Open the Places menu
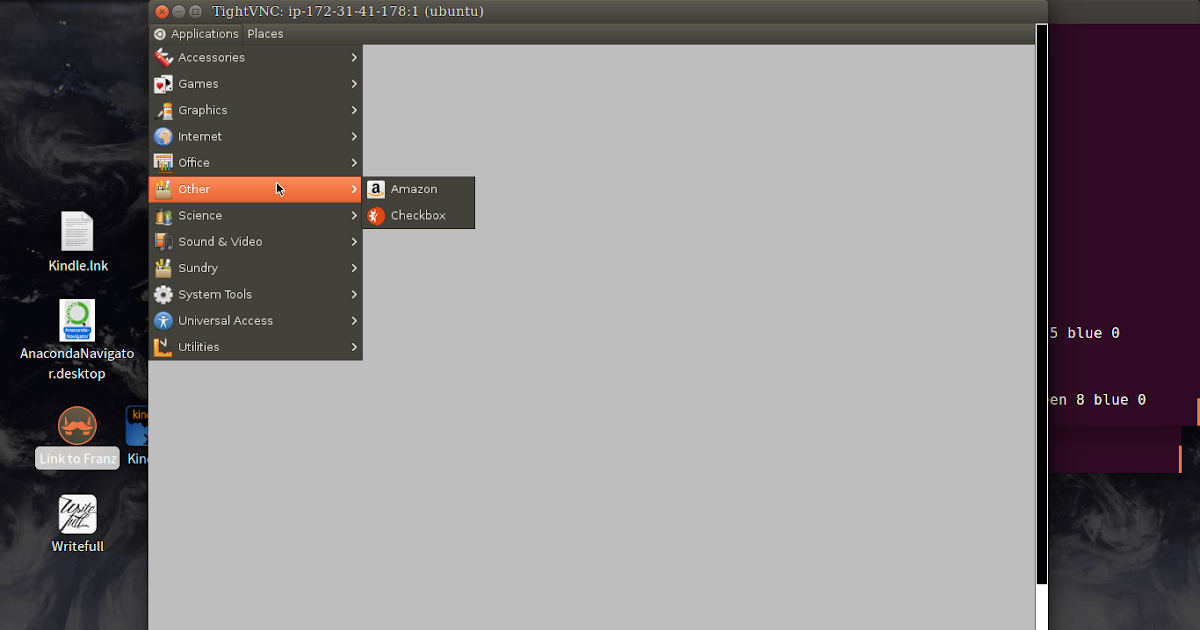This screenshot has height=630, width=1200. [264, 33]
